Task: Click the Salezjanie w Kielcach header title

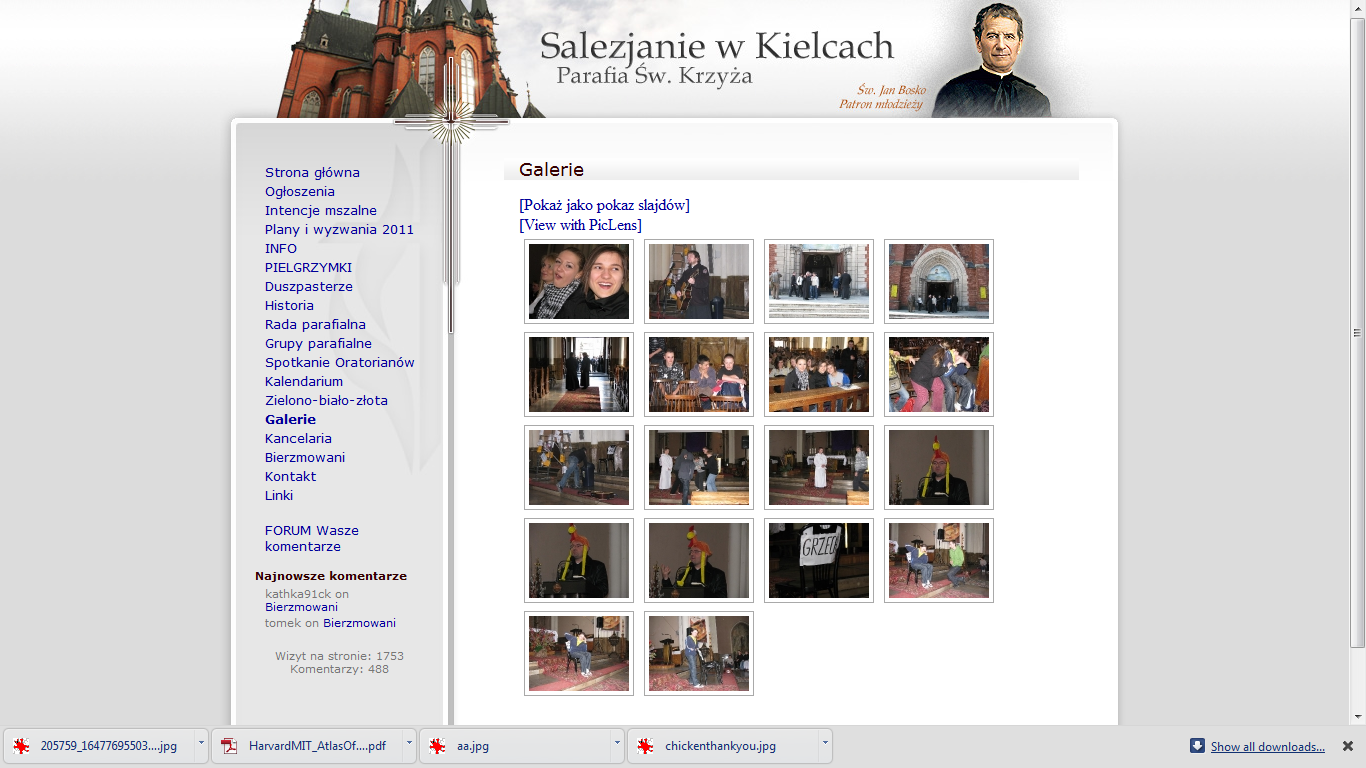Action: coord(716,47)
